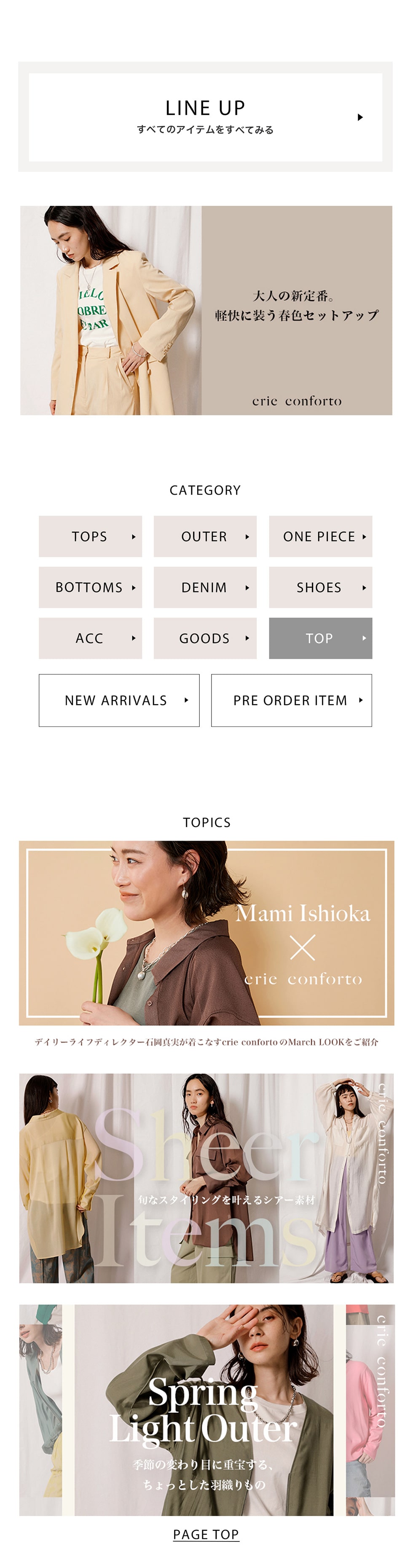The image size is (413, 1568).
Task: Go to the BOTTOMS category
Action: 90,587
